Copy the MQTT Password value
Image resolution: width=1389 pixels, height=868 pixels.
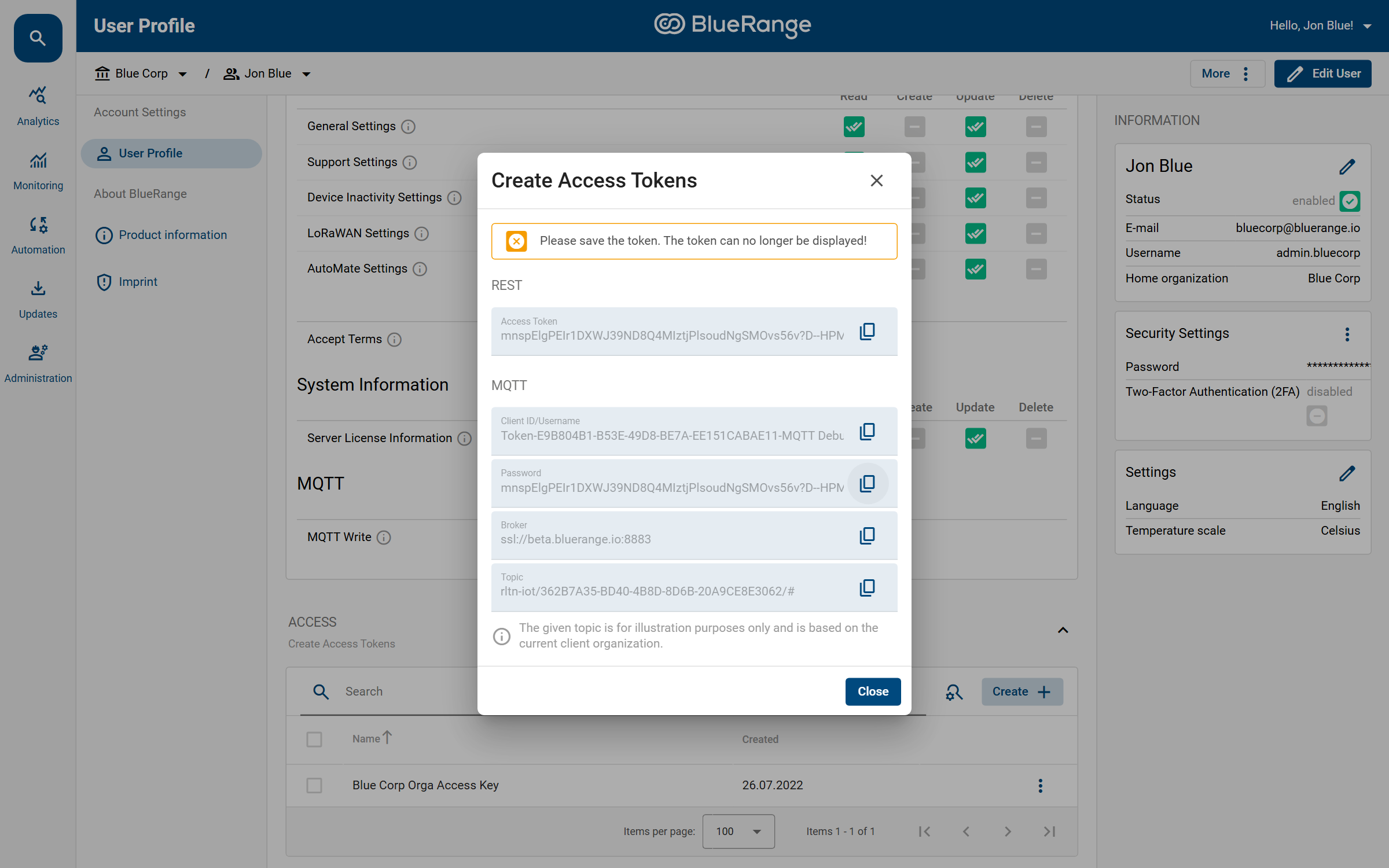pyautogui.click(x=867, y=484)
